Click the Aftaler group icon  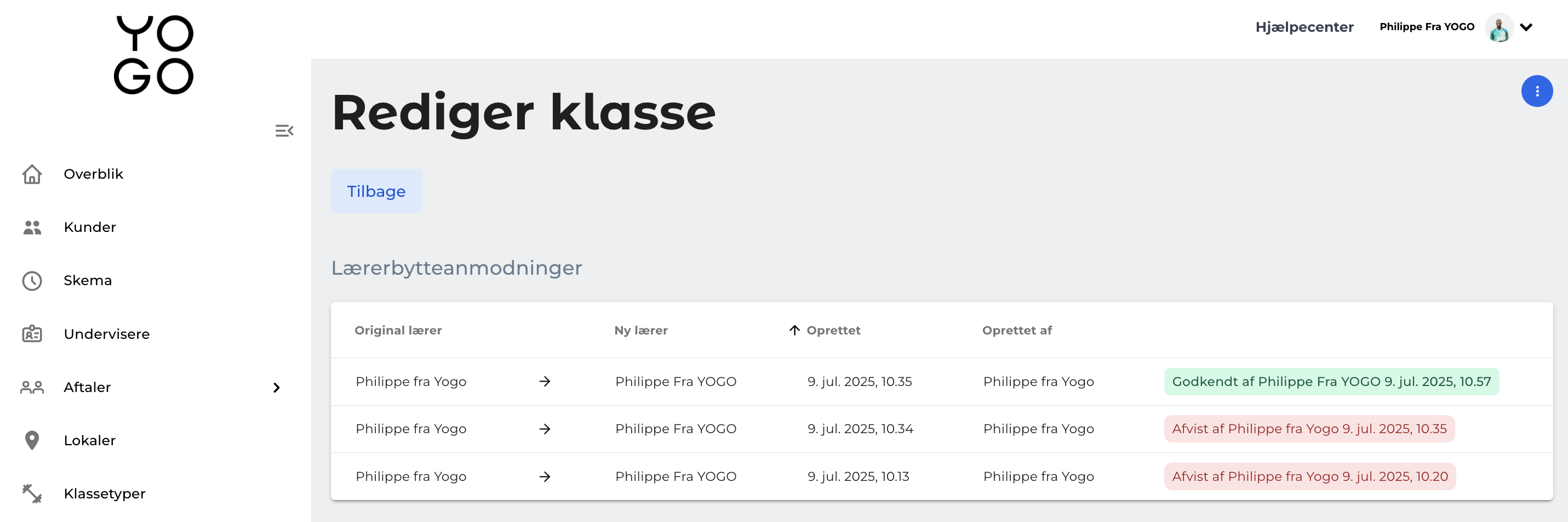pos(32,388)
